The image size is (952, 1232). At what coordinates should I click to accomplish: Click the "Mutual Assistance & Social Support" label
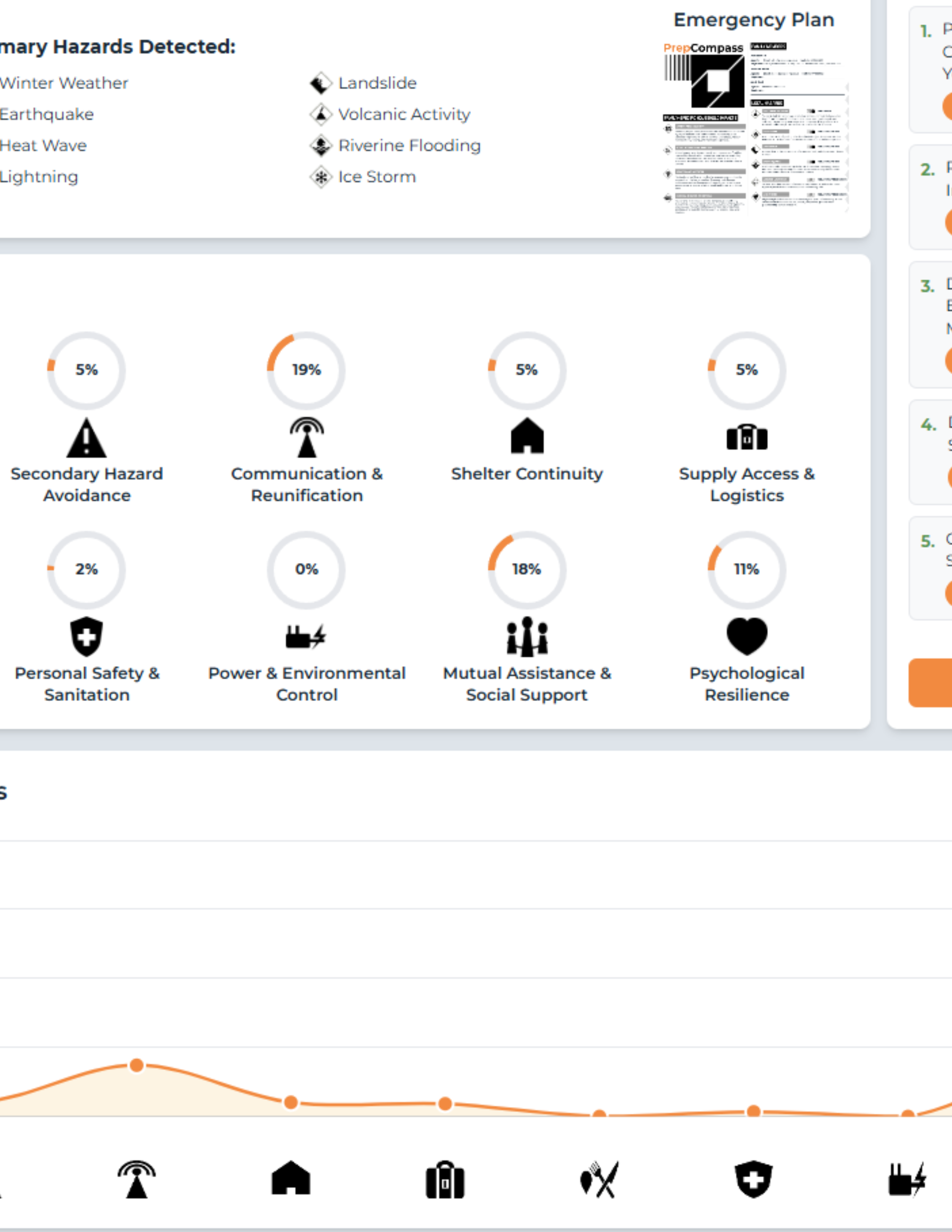(x=527, y=684)
